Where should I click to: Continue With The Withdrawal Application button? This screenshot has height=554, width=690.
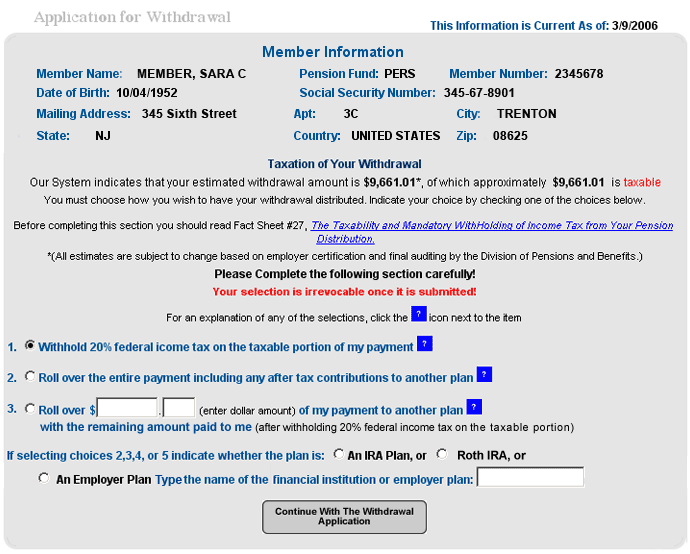coord(344,517)
